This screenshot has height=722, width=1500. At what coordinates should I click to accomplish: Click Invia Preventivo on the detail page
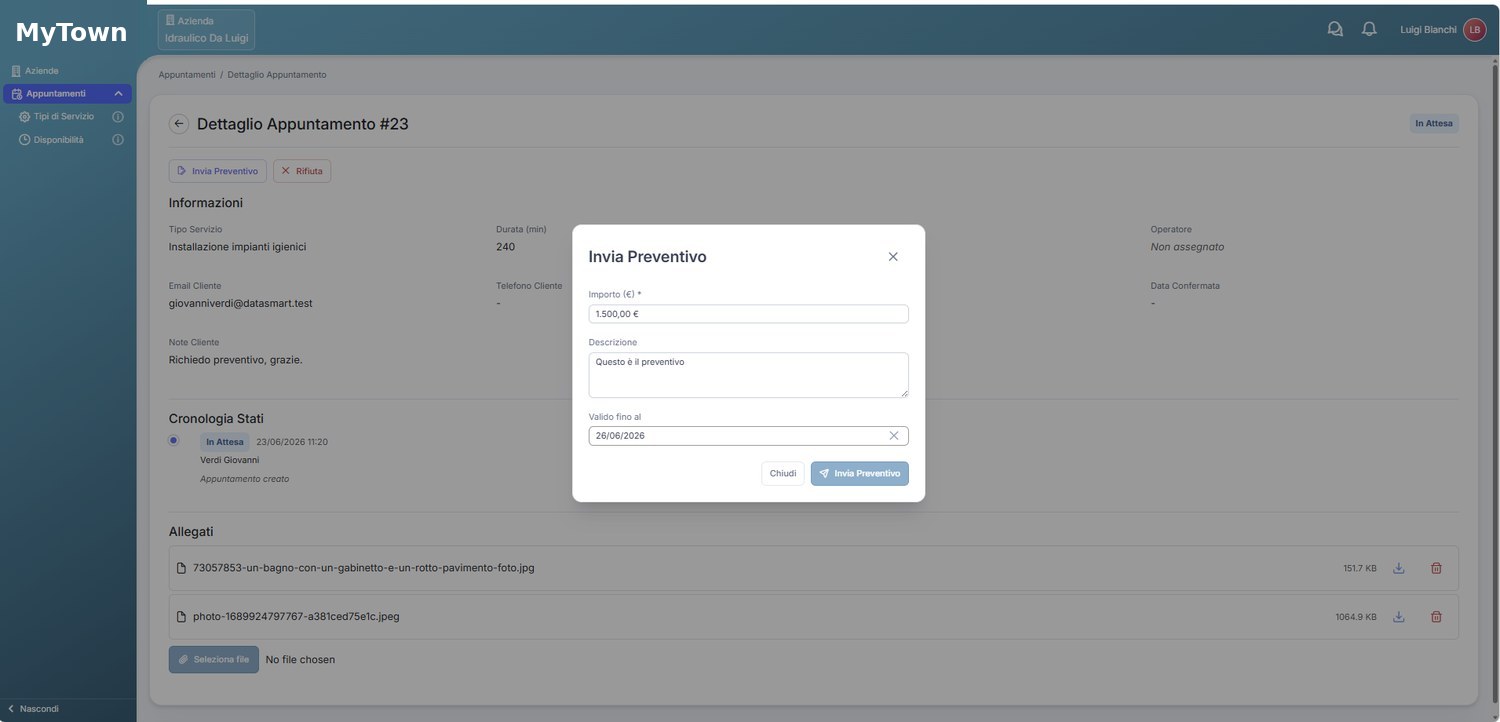click(218, 171)
